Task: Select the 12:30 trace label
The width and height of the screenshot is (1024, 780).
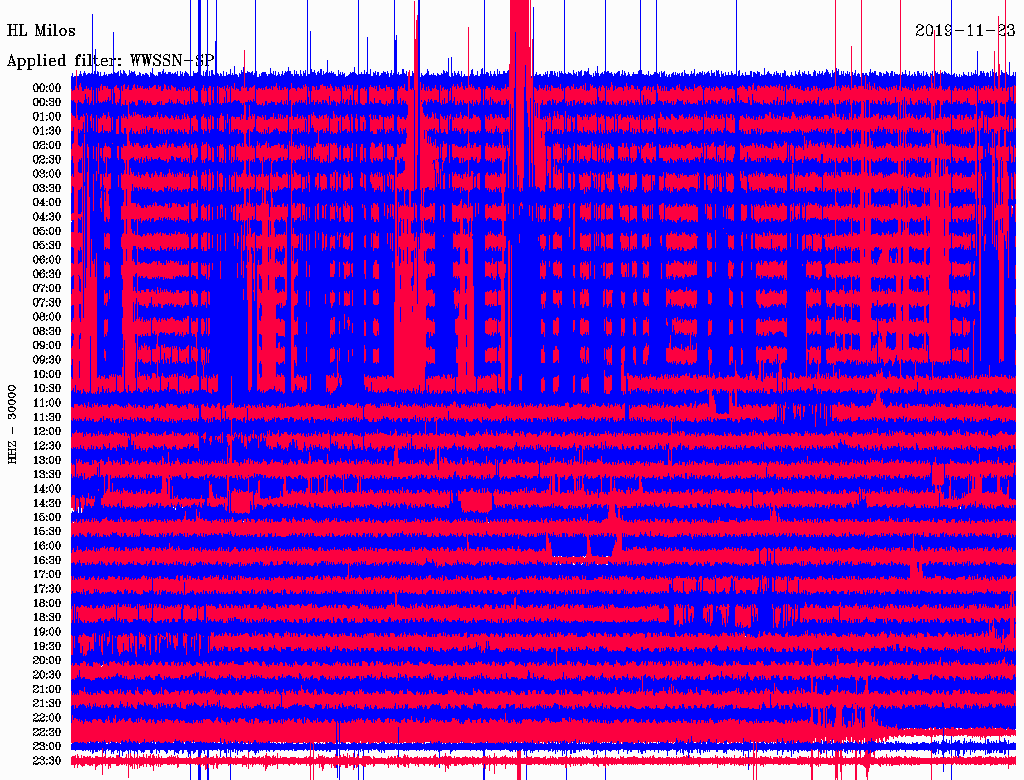Action: click(47, 446)
